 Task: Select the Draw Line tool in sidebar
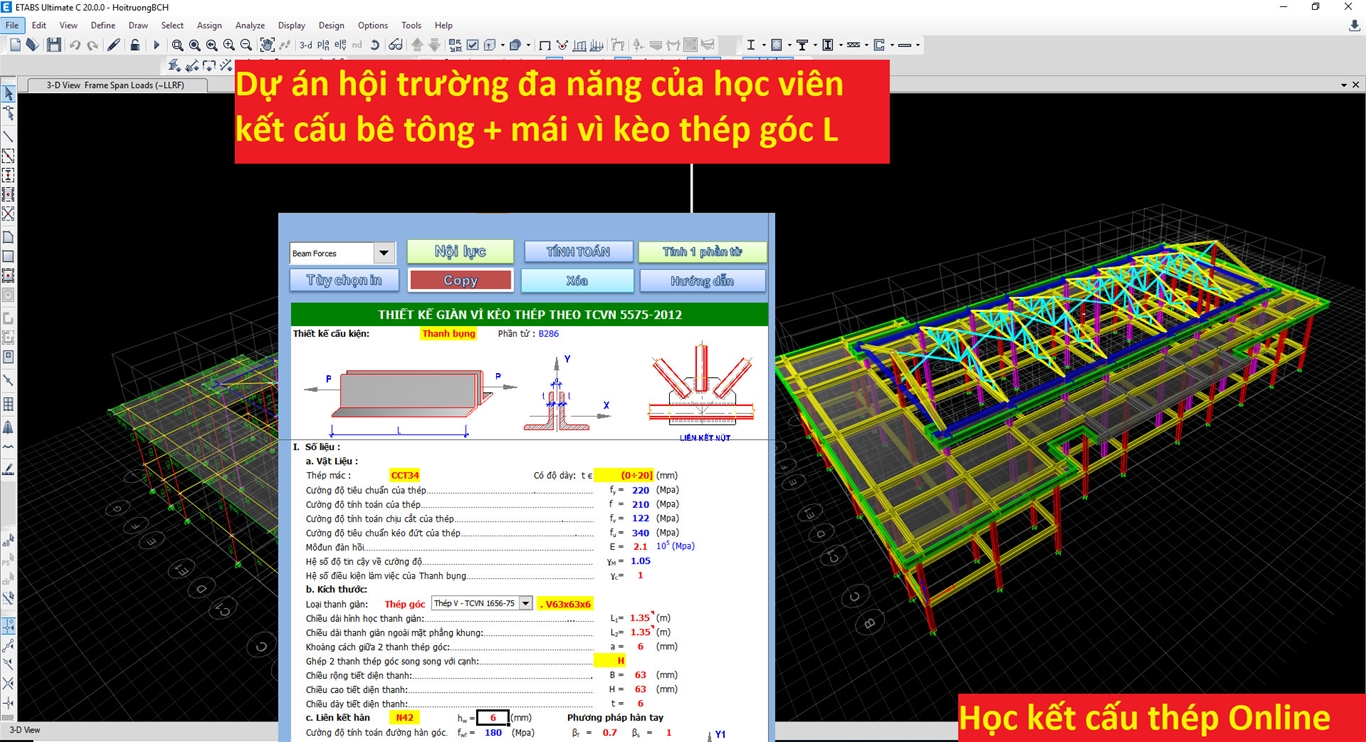(8, 137)
